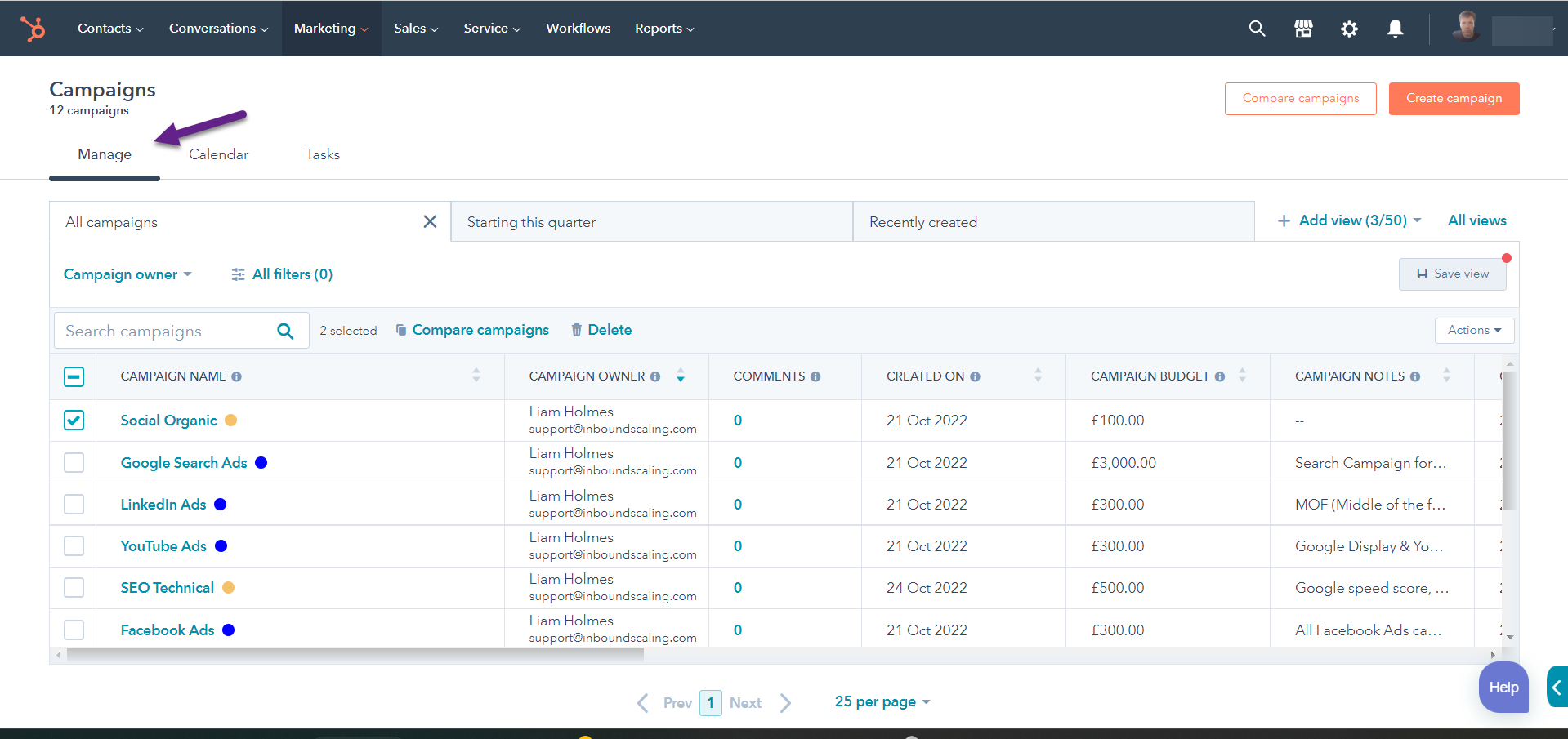Switch to the Calendar tab
The image size is (1568, 739).
point(218,154)
